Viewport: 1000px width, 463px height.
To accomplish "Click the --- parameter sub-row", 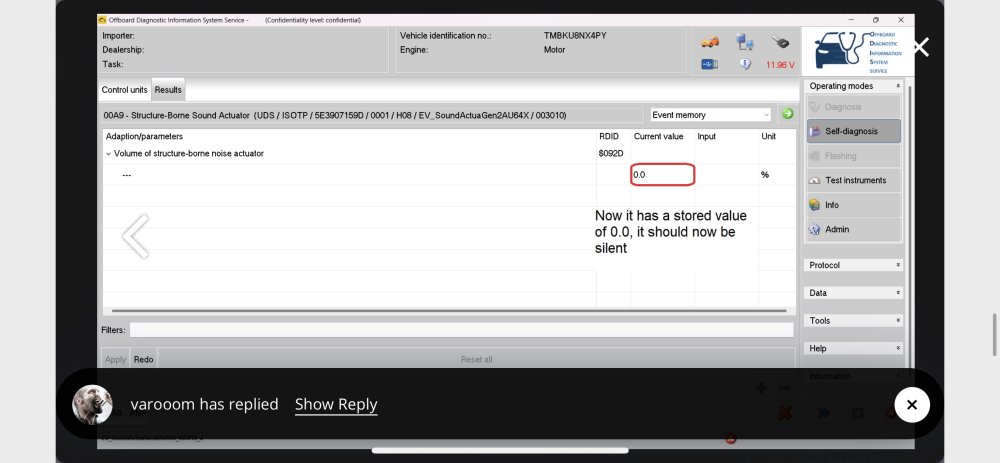I will point(127,175).
